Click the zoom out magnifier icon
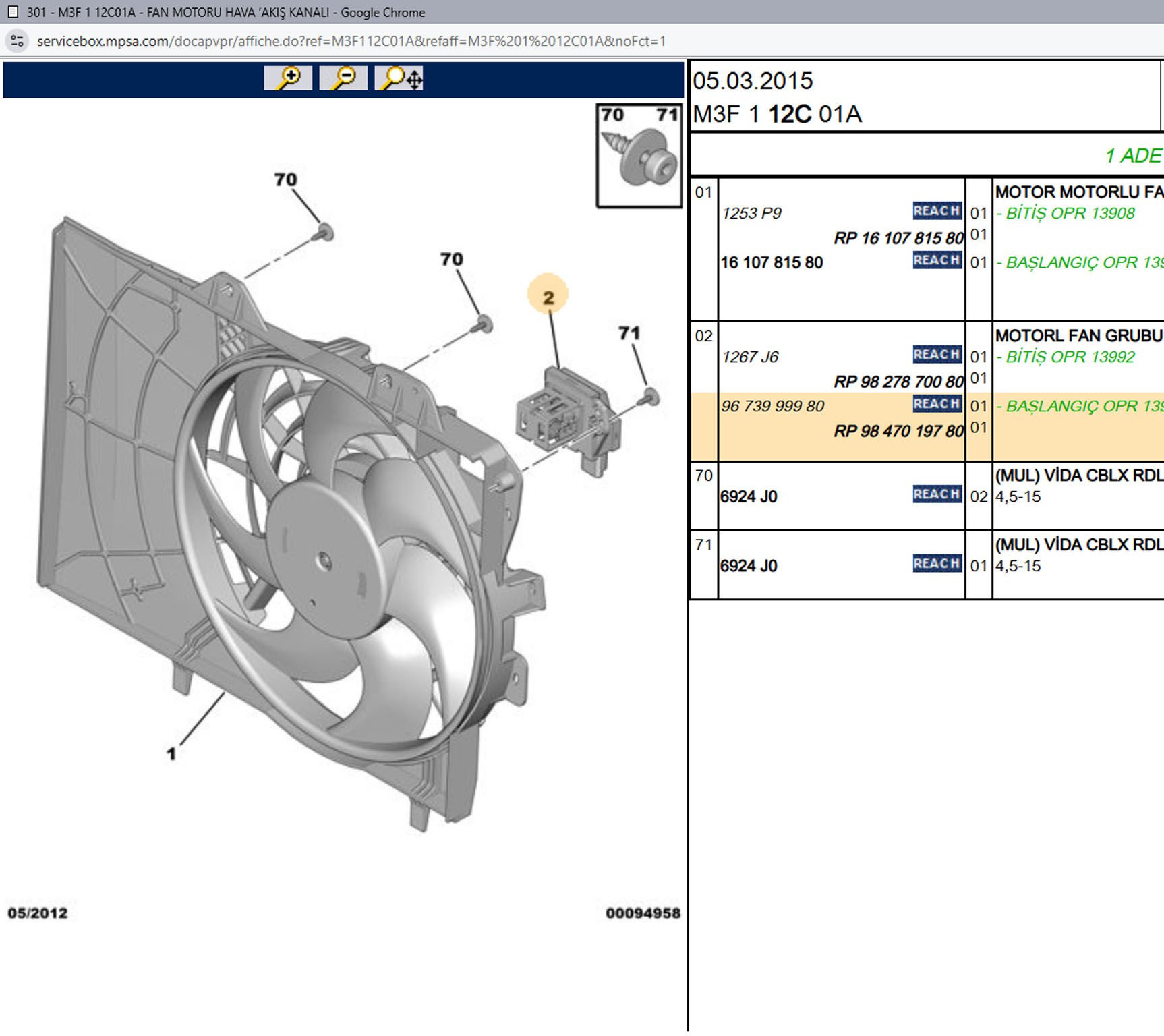 click(x=343, y=78)
